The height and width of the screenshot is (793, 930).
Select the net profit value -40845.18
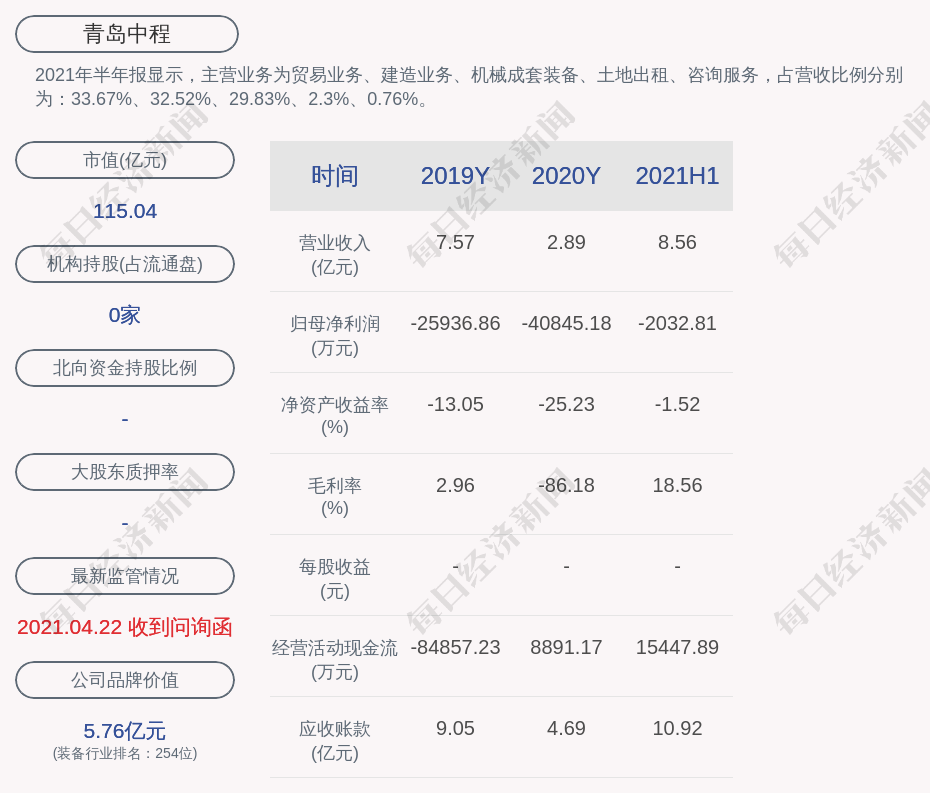pyautogui.click(x=566, y=323)
